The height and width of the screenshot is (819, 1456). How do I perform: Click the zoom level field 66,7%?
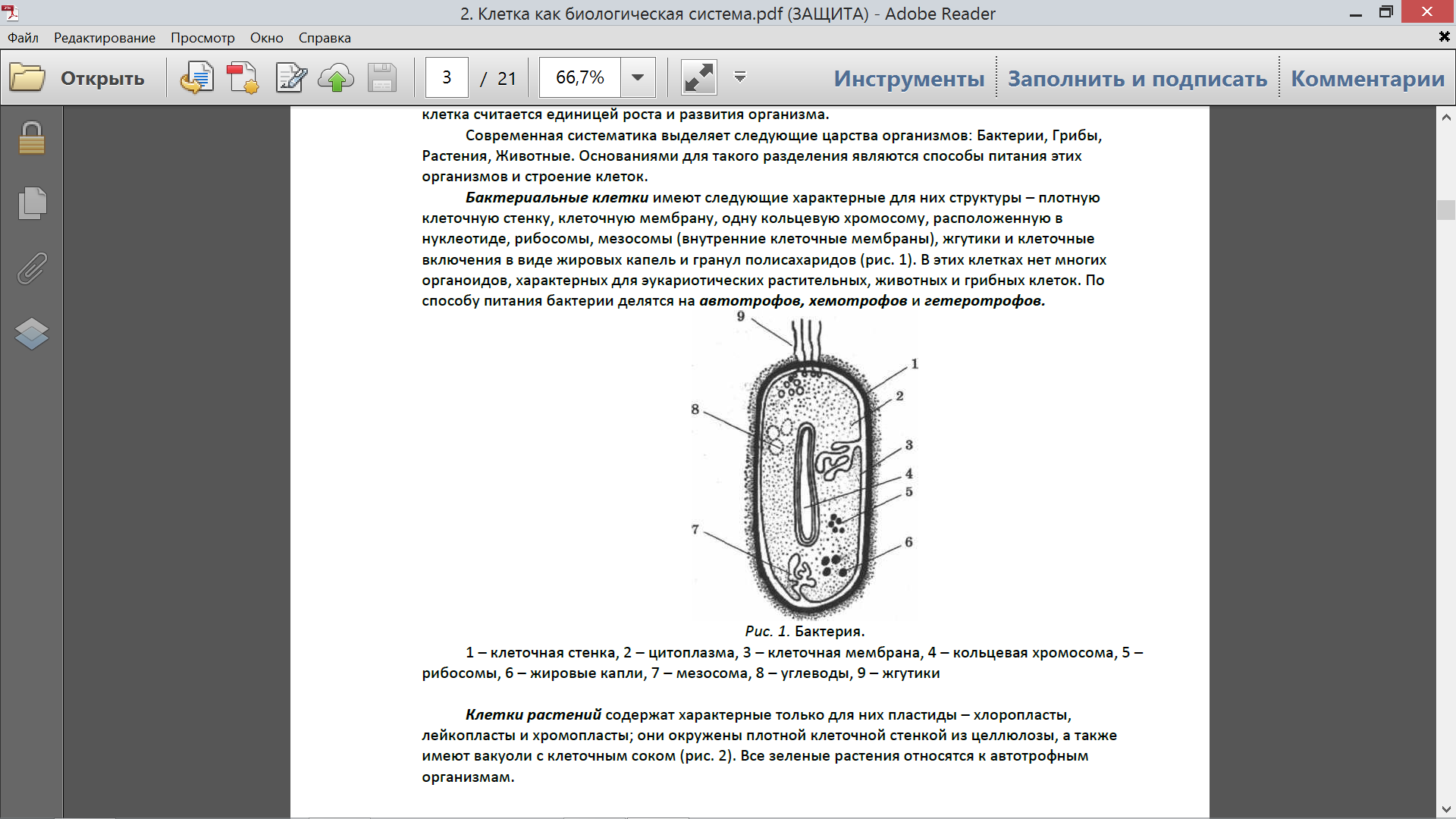(580, 77)
